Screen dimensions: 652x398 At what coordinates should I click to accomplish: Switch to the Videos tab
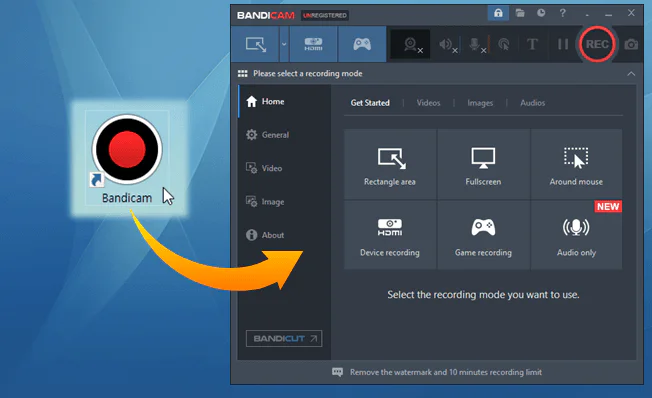coord(428,103)
